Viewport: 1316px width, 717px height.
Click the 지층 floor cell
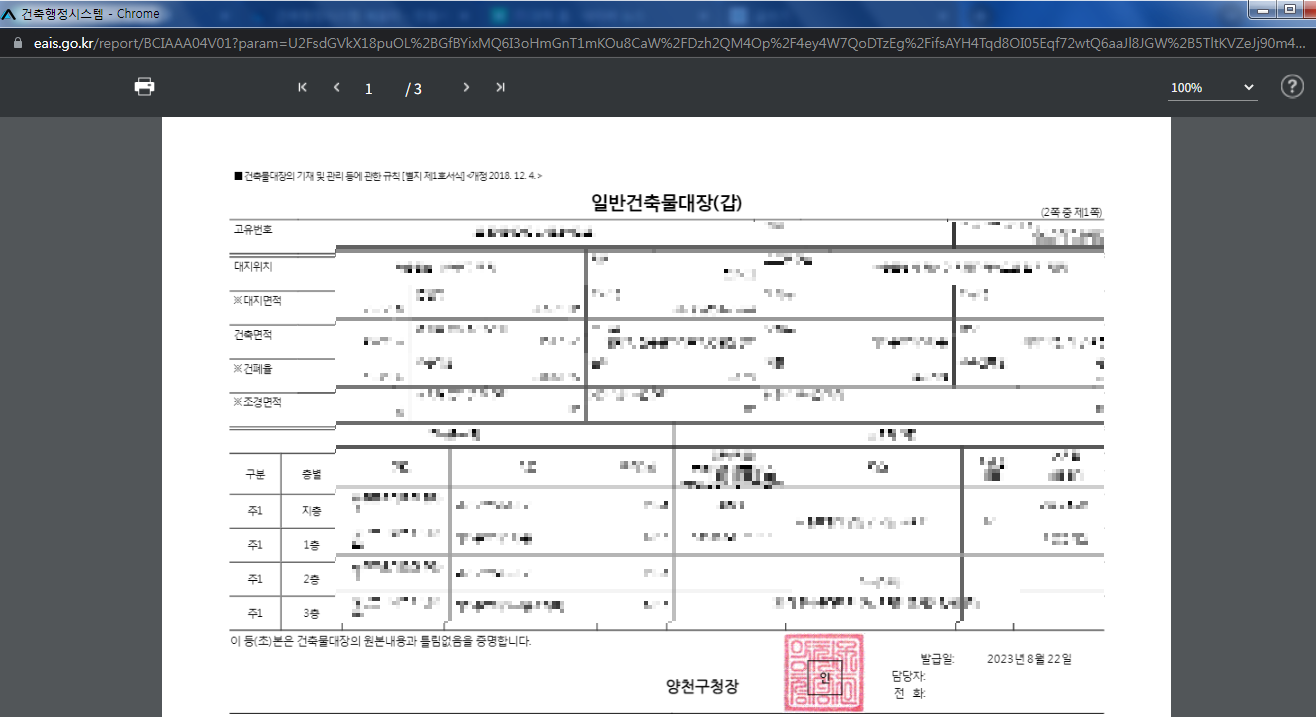tap(312, 511)
